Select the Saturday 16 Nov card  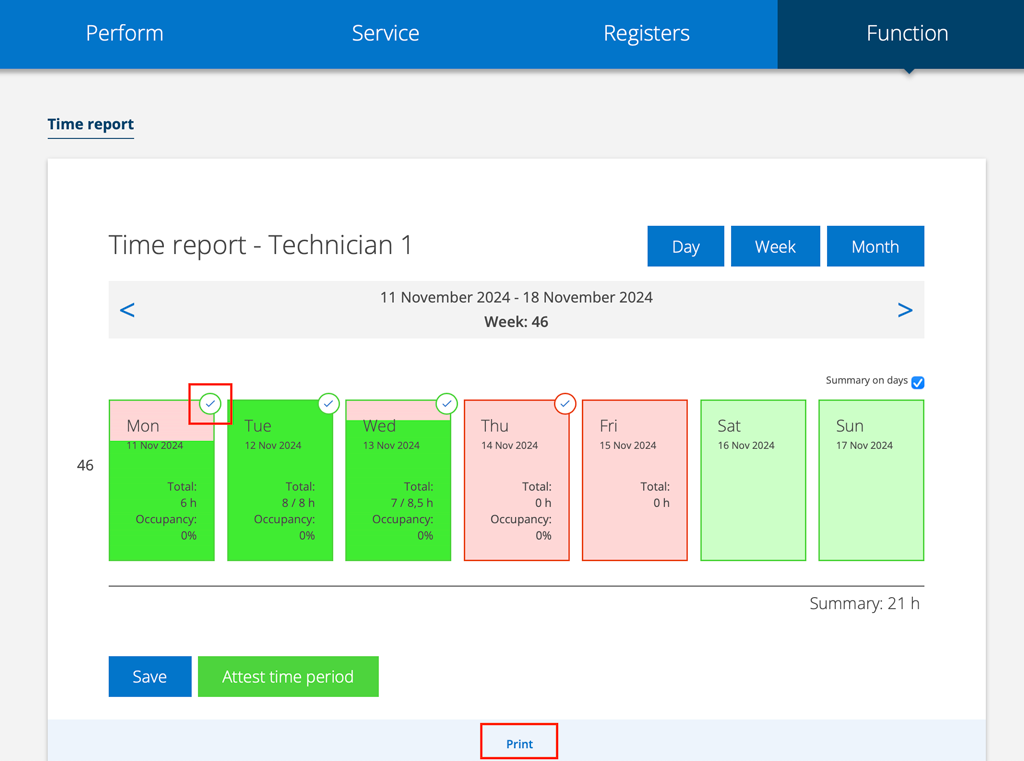(x=753, y=480)
